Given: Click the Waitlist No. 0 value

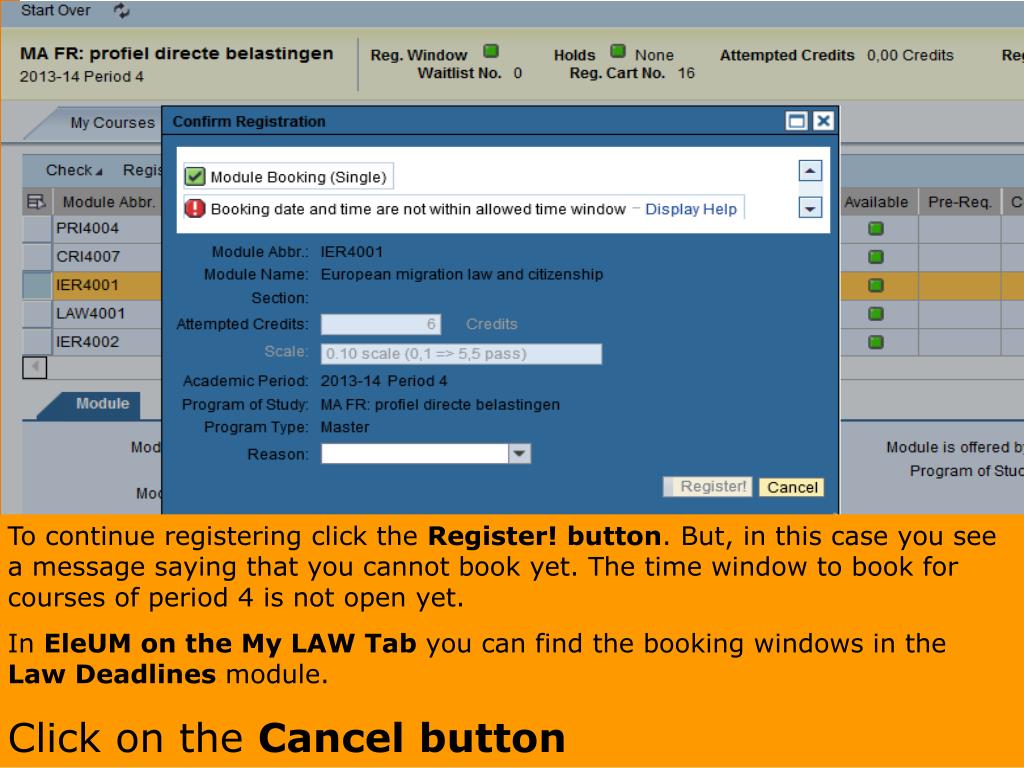Looking at the screenshot, I should click(517, 73).
